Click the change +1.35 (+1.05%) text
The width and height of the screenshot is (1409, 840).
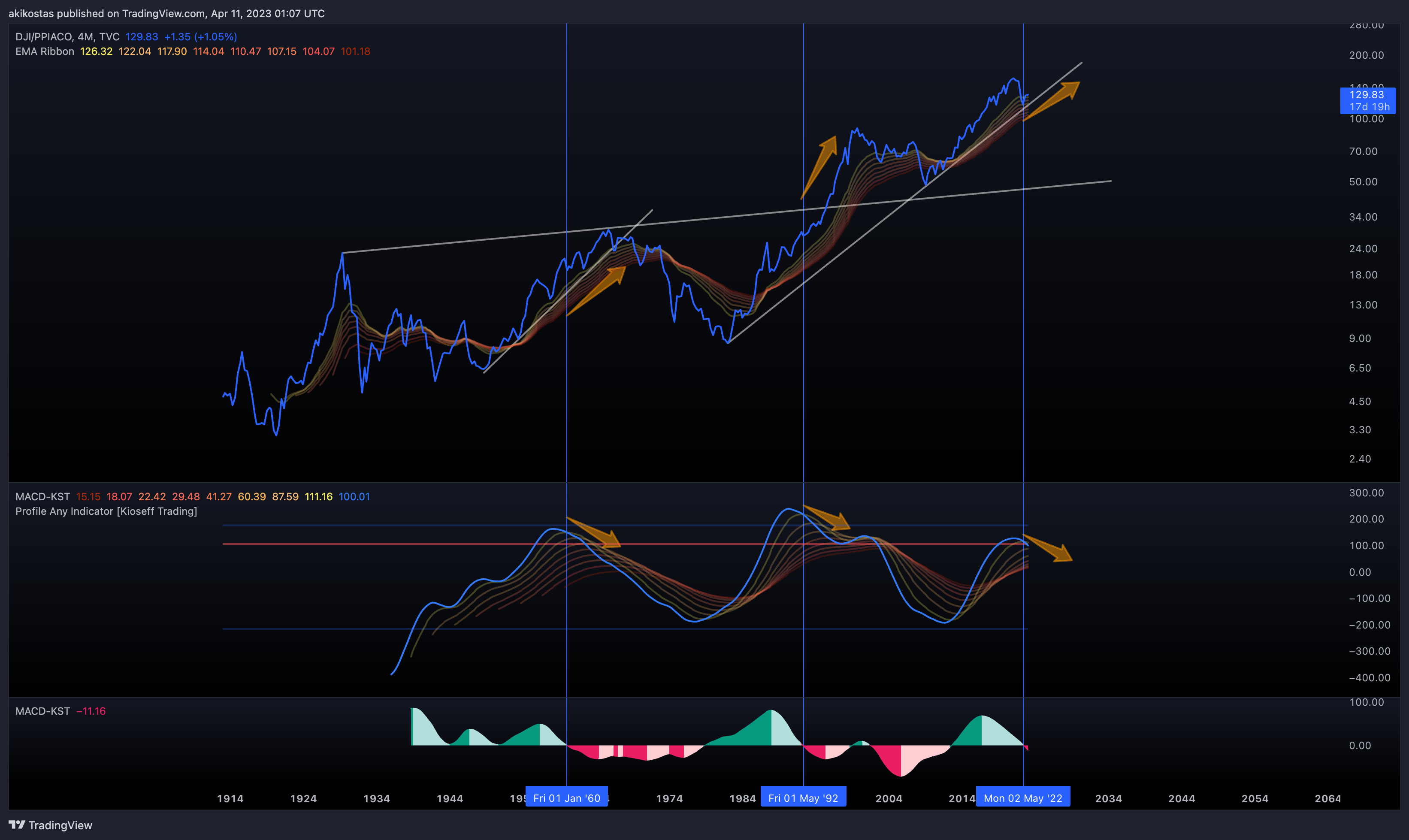(200, 37)
